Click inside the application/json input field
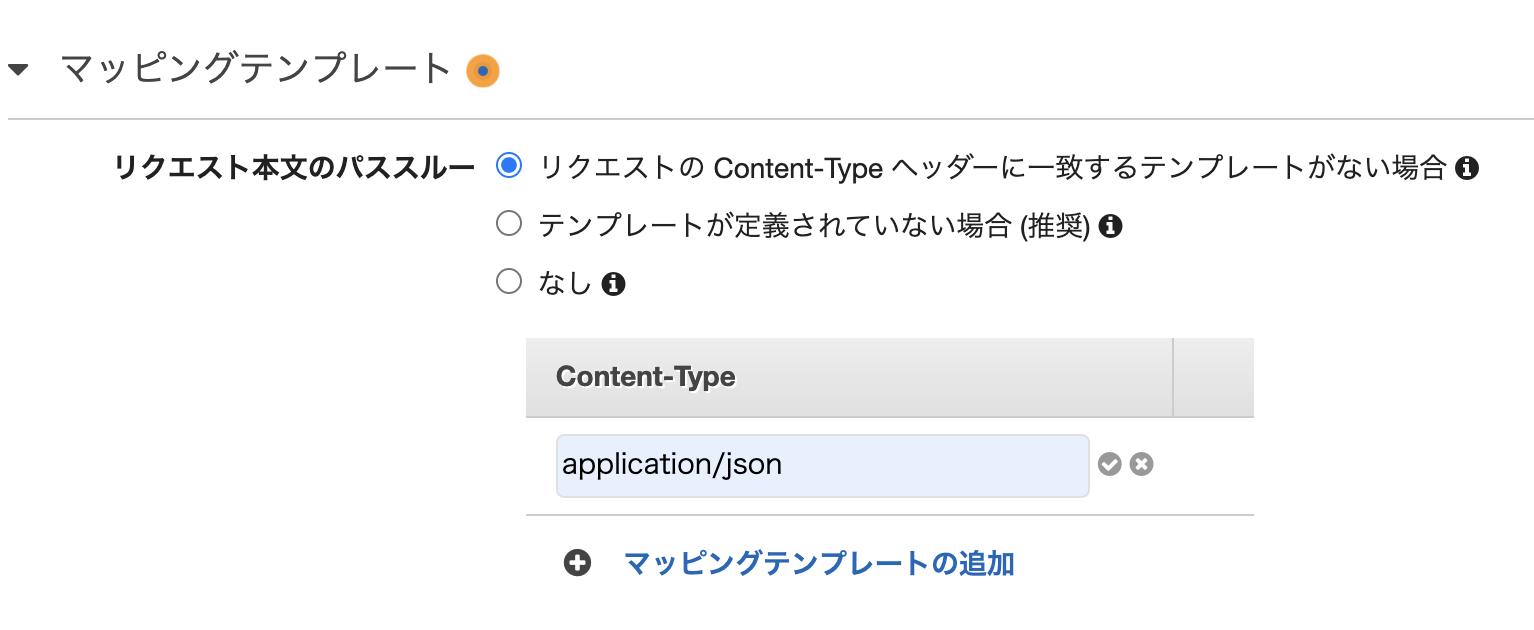Image resolution: width=1534 pixels, height=630 pixels. point(820,463)
